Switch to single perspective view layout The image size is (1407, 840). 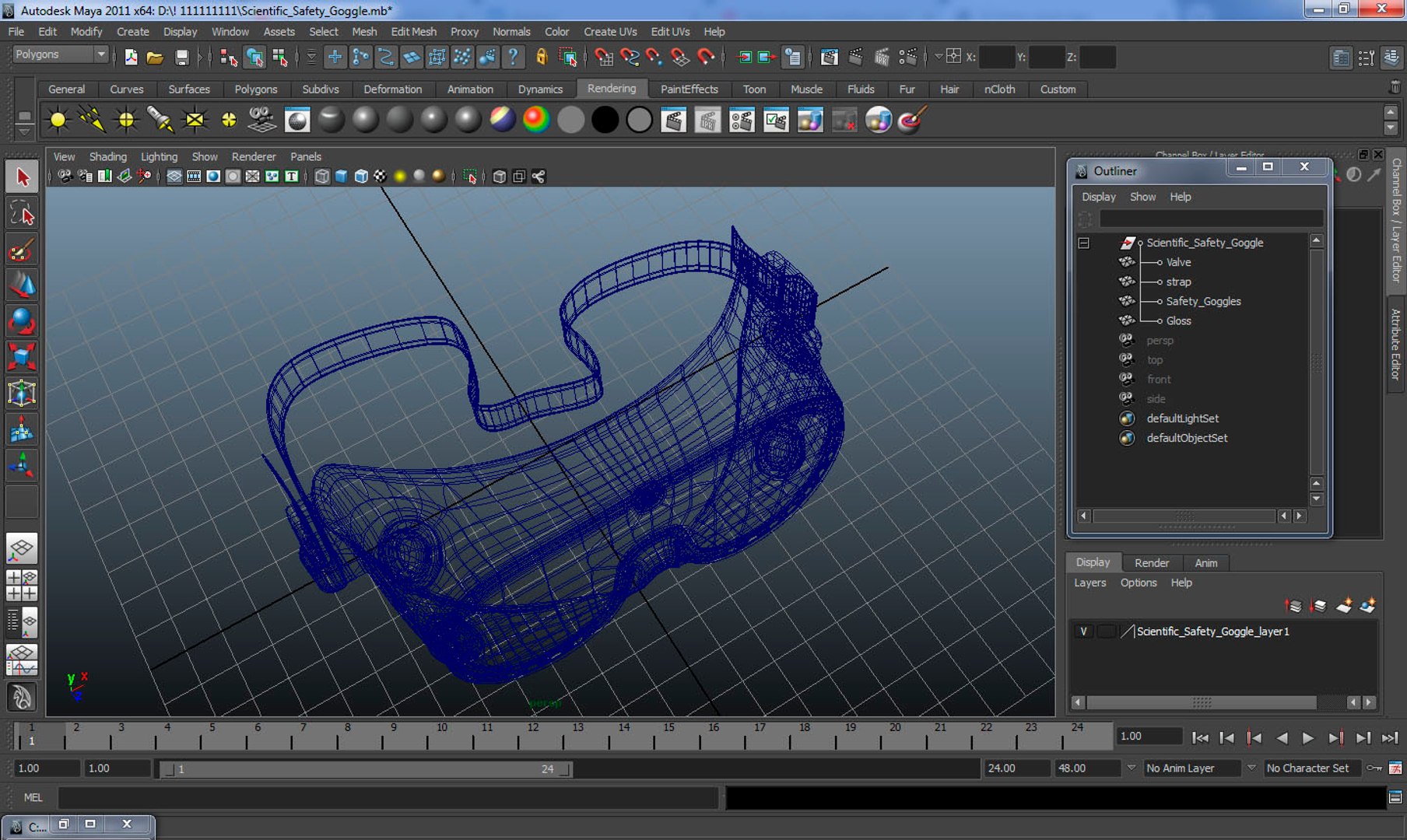pos(22,548)
